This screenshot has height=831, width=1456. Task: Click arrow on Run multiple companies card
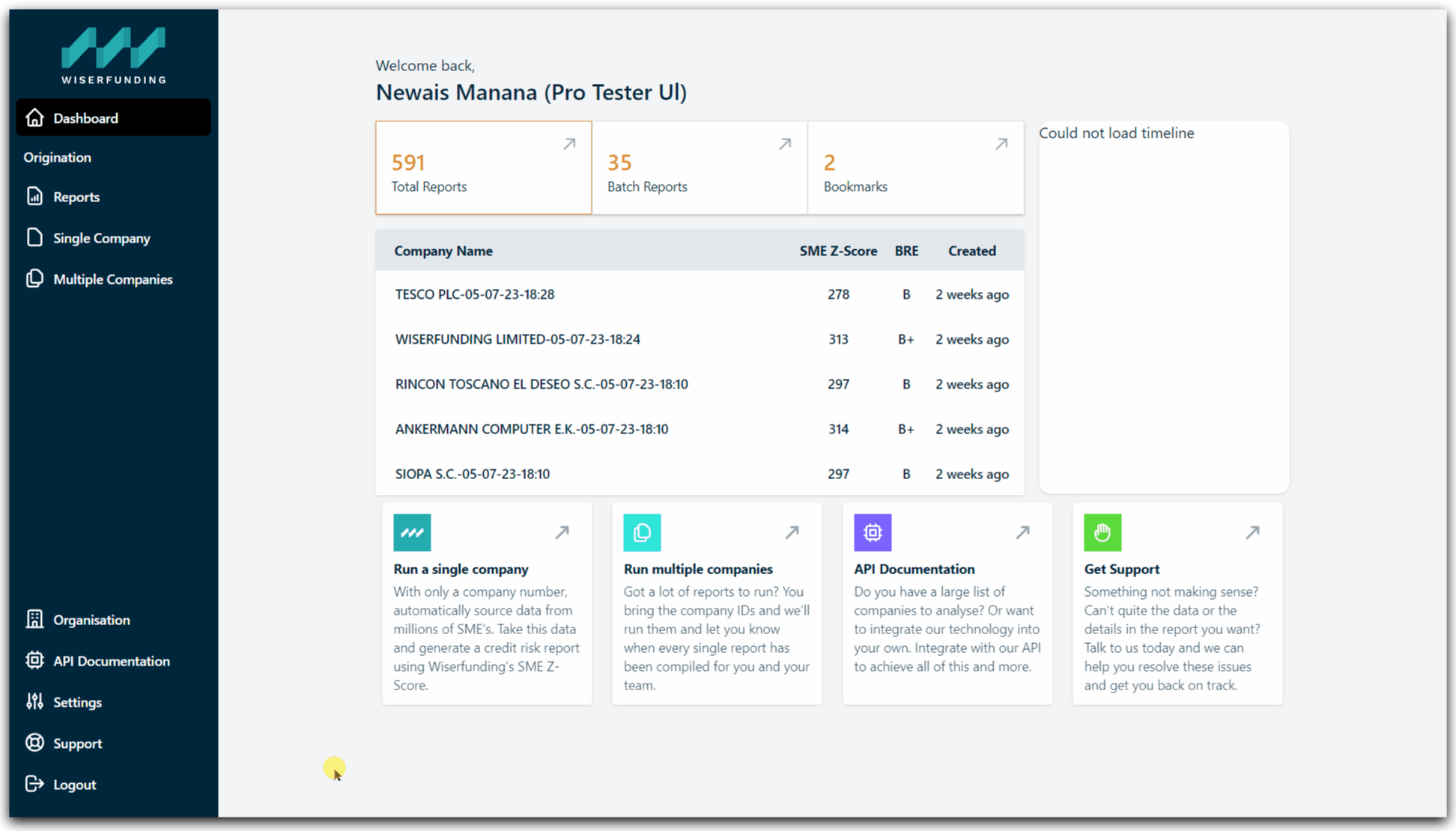pos(792,532)
